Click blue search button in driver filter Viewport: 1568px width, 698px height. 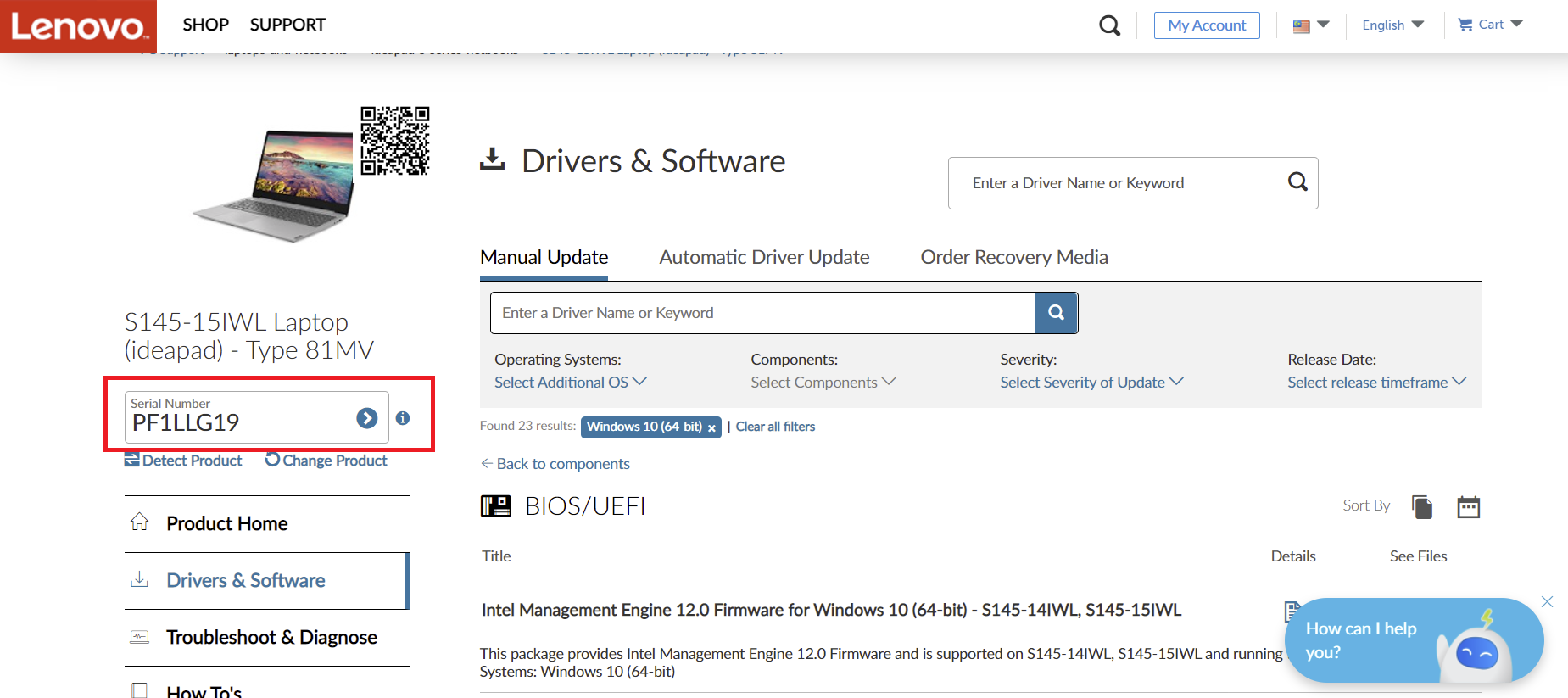[1056, 313]
